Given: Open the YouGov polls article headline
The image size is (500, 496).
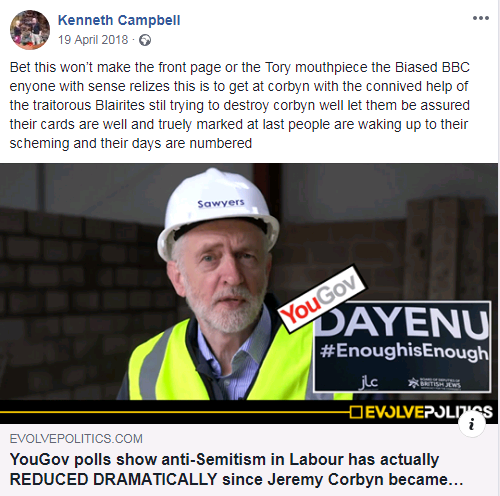Looking at the screenshot, I should 237,469.
